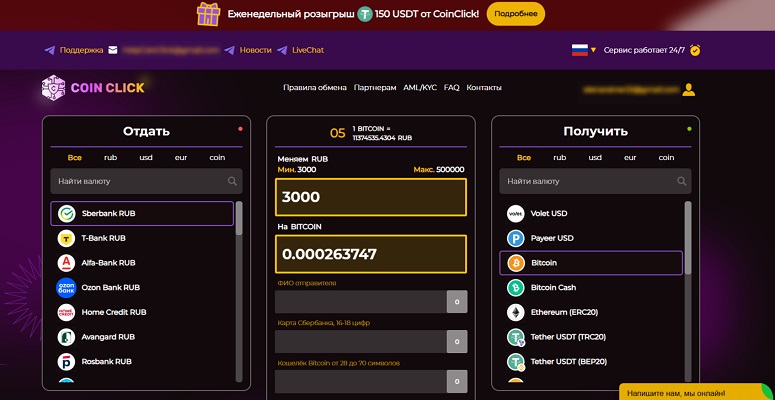Open the Новости Telegram link
This screenshot has height=400, width=775.
coord(256,50)
